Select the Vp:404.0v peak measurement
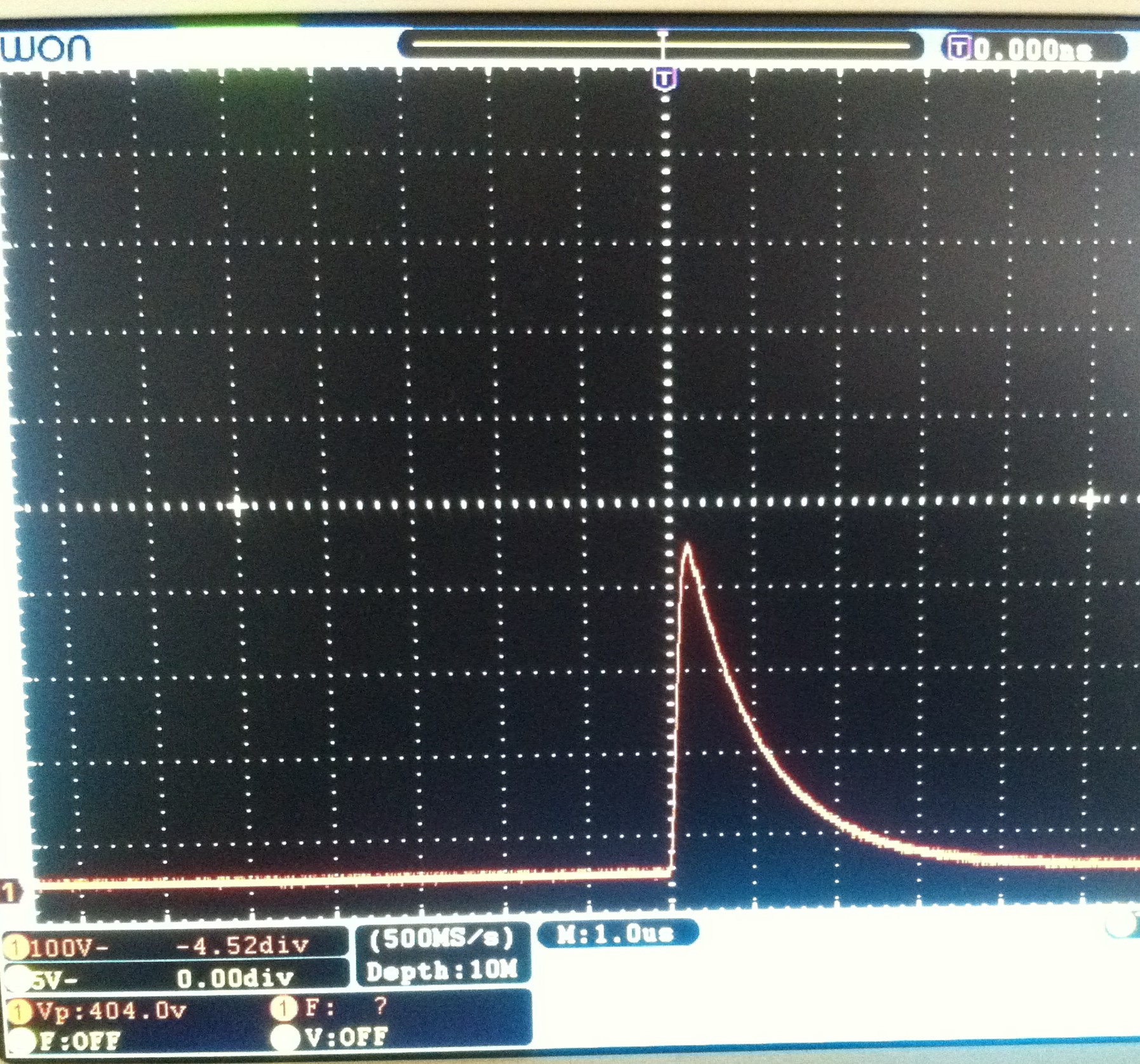This screenshot has width=1140, height=1064. click(x=112, y=1011)
